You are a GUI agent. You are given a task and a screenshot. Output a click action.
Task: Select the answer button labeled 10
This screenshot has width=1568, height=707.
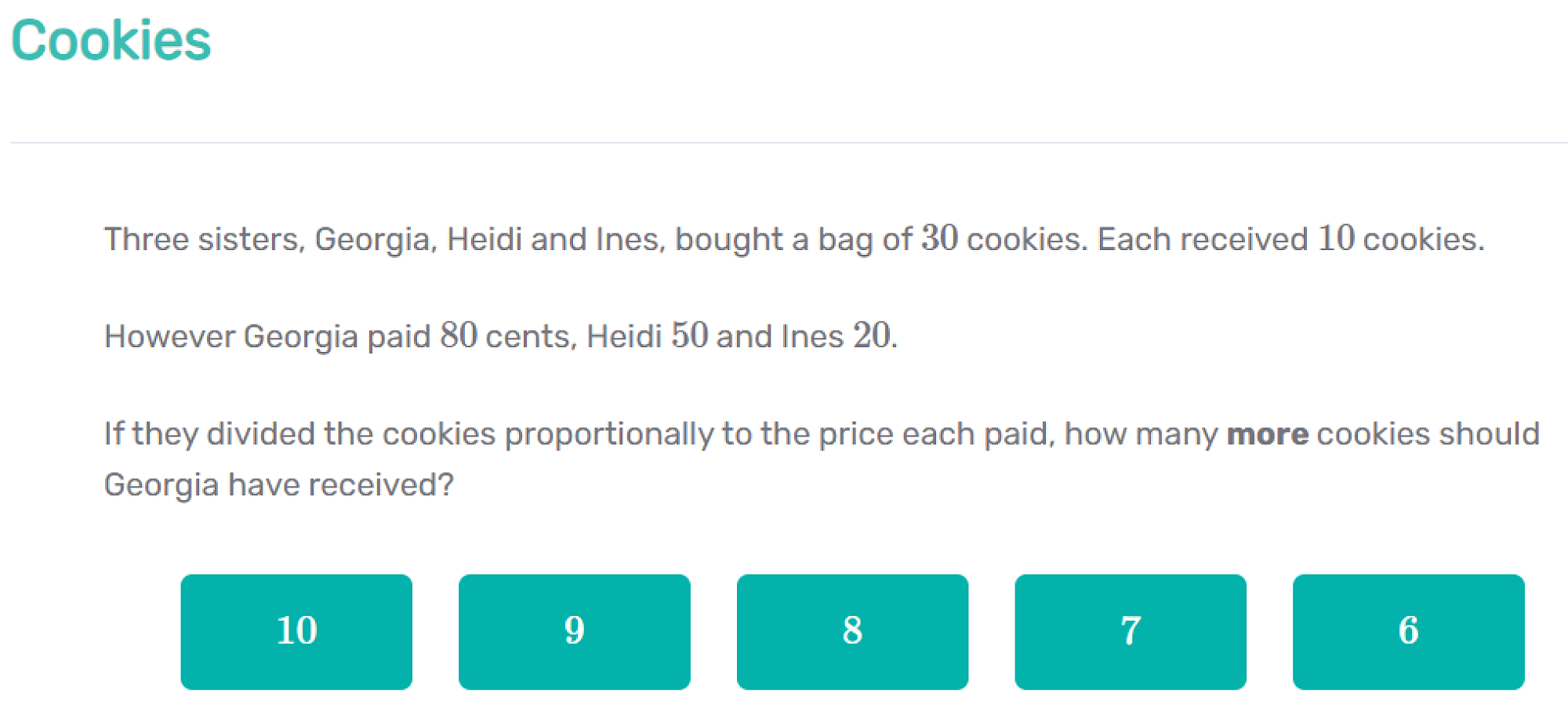296,631
